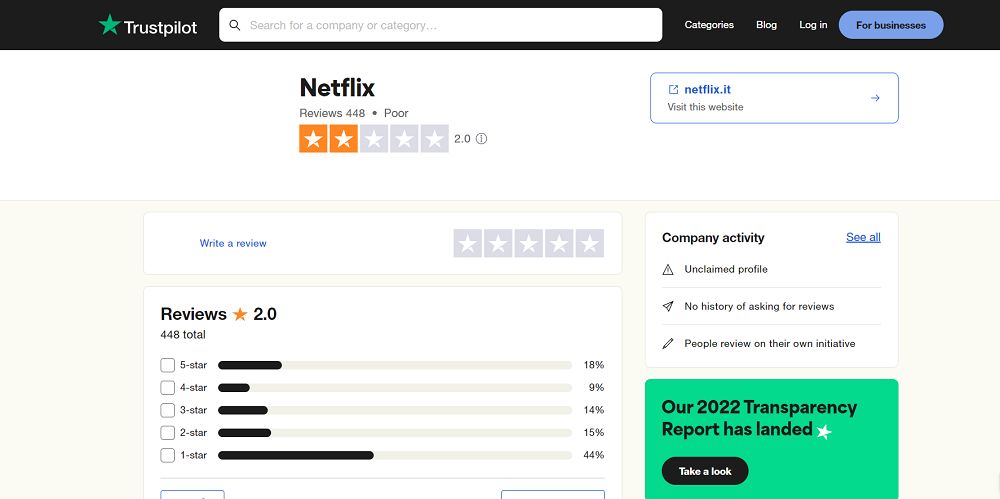Rate four stars in Write a review
The height and width of the screenshot is (499, 1000).
(559, 243)
